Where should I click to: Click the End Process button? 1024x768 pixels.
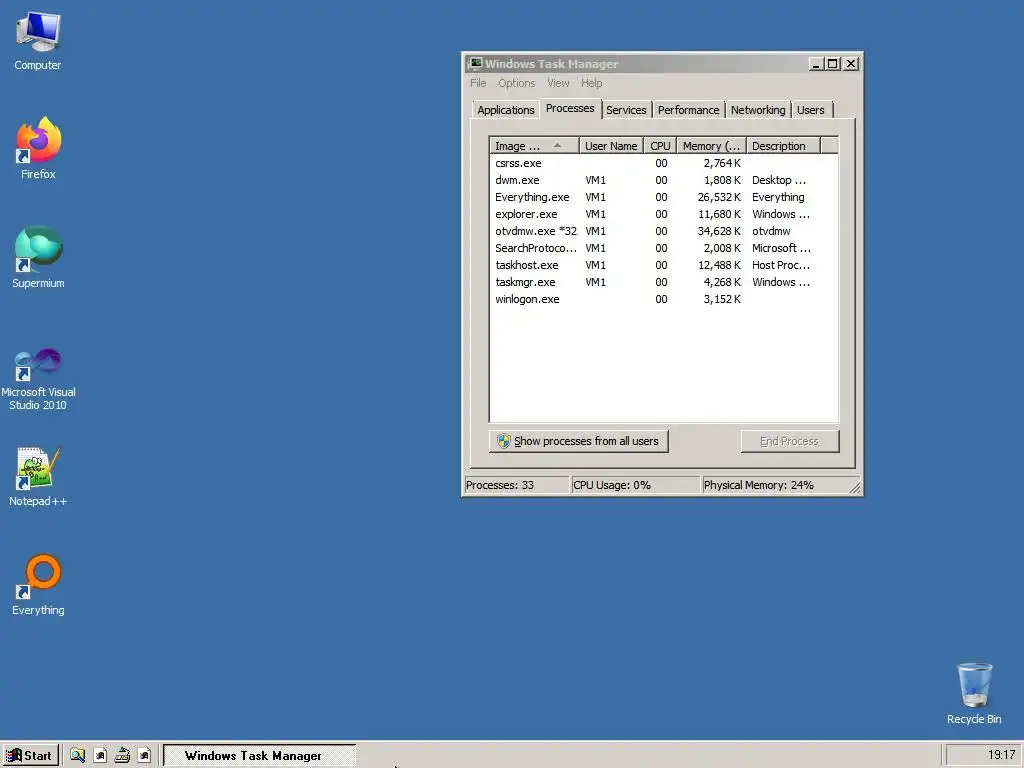(x=790, y=441)
